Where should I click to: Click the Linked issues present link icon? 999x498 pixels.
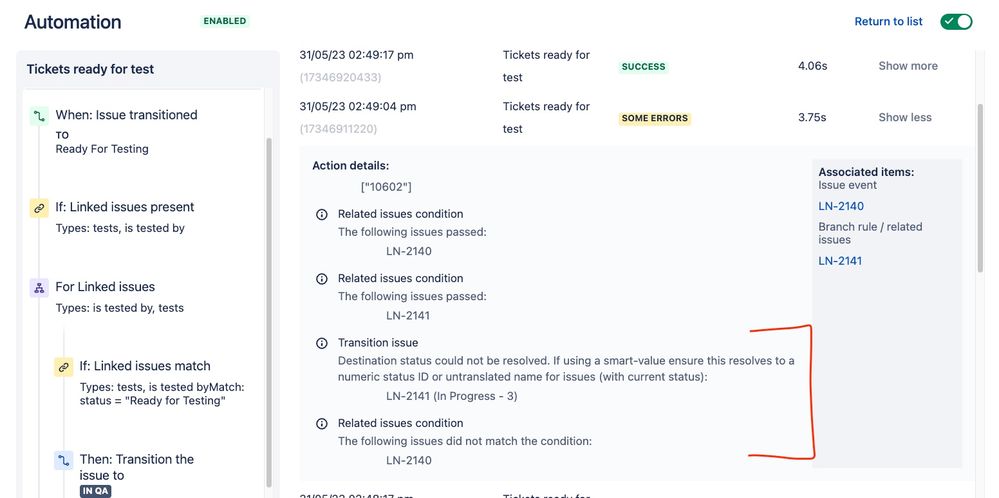pyautogui.click(x=40, y=208)
